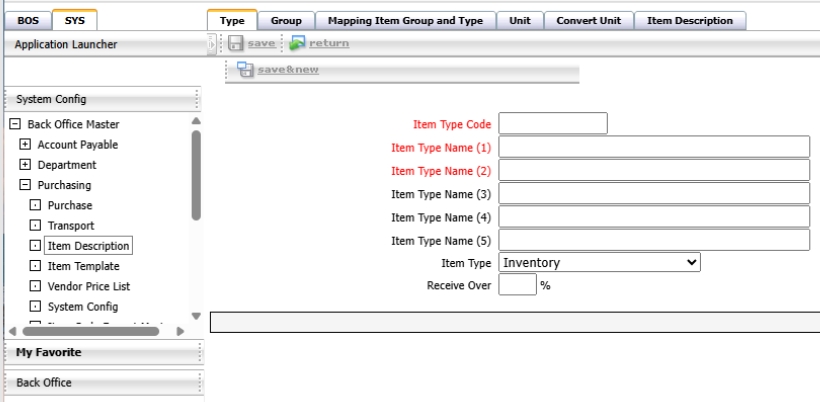The height and width of the screenshot is (402, 820).
Task: Open the Convert Unit tab
Action: 588,20
